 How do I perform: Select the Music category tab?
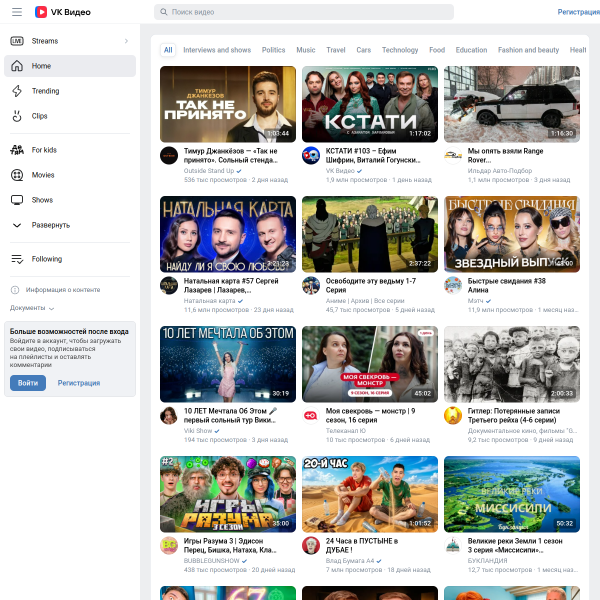(x=306, y=50)
